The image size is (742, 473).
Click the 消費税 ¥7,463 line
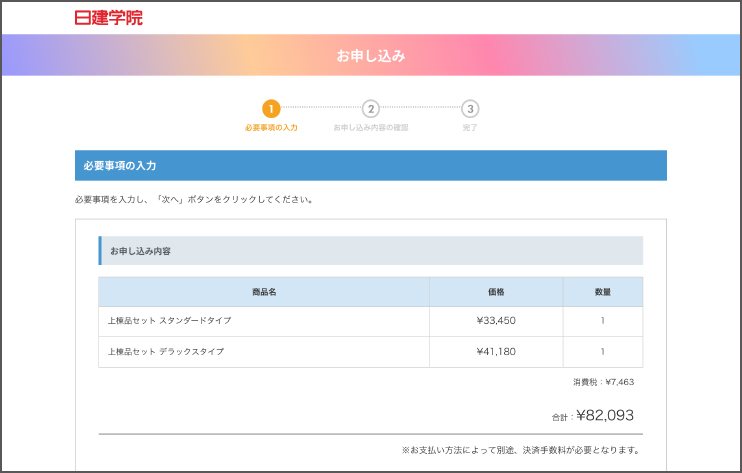[603, 382]
